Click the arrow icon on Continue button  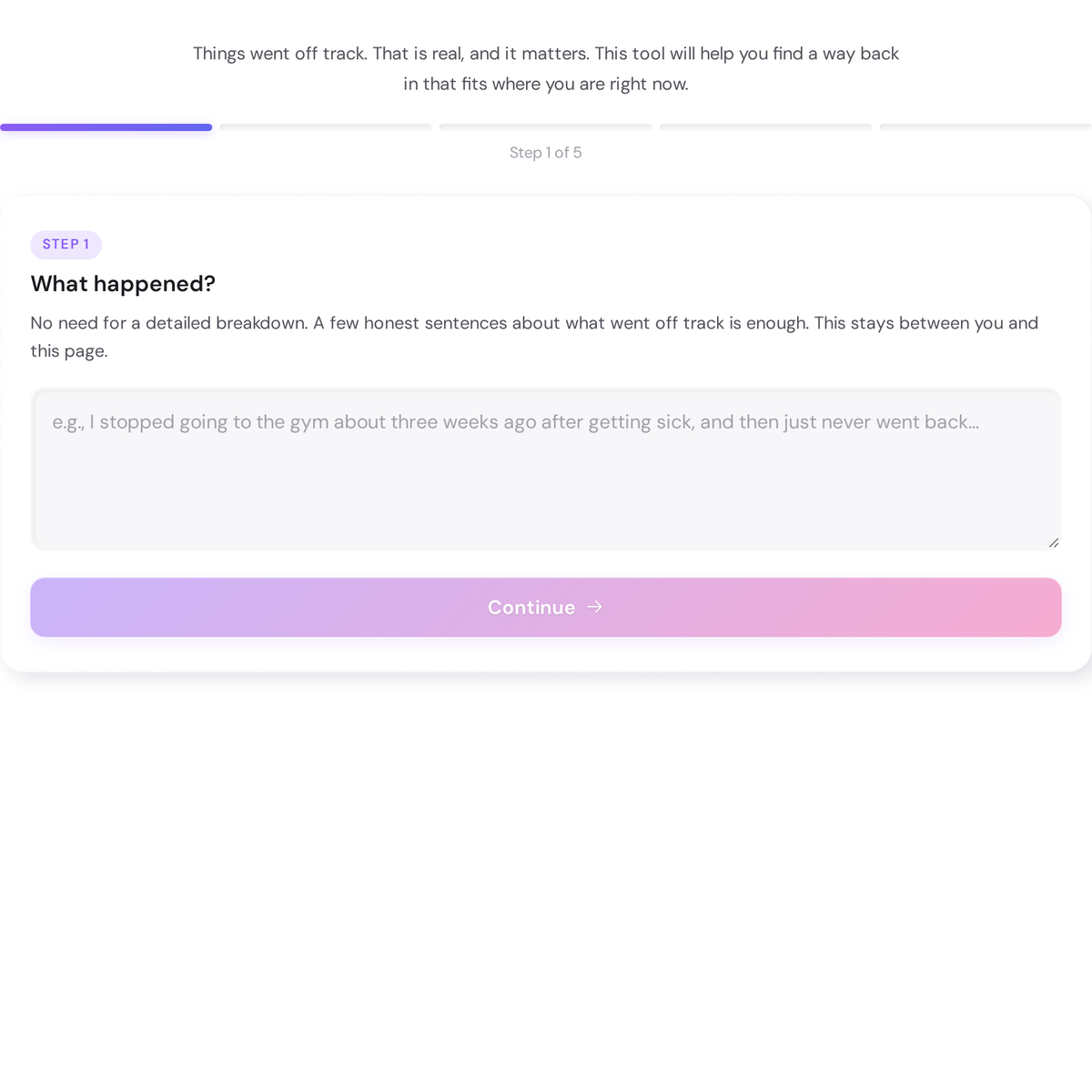594,607
